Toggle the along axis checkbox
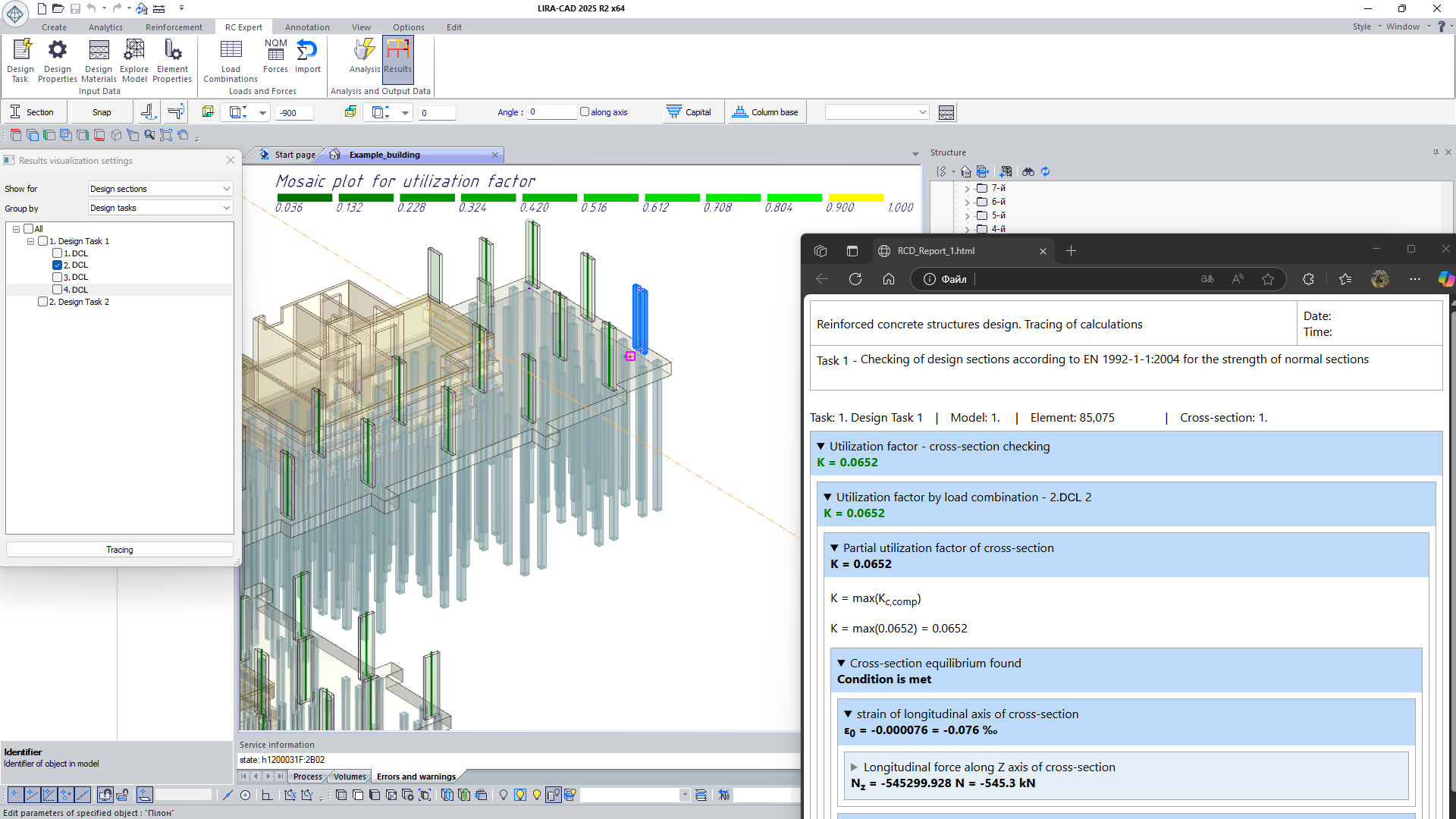Image resolution: width=1456 pixels, height=819 pixels. pyautogui.click(x=585, y=112)
